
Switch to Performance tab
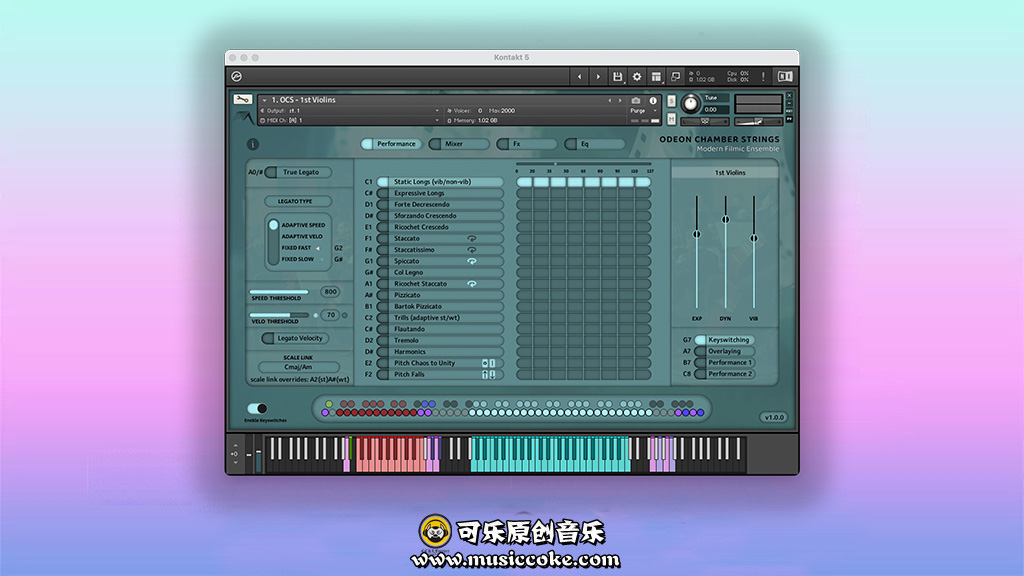point(391,144)
